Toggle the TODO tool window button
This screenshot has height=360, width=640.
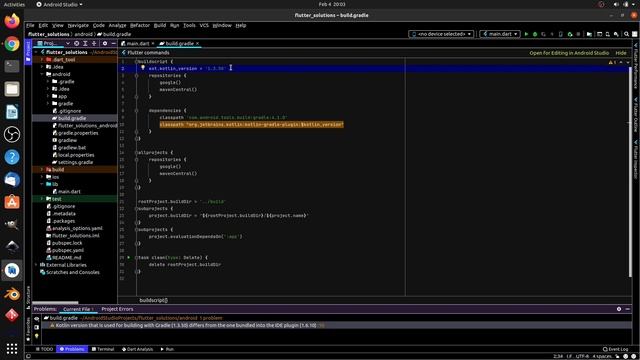(44, 349)
